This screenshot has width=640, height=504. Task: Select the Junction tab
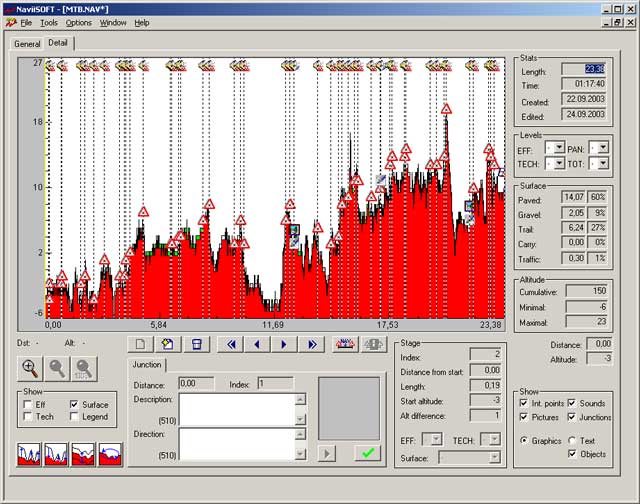[x=147, y=364]
